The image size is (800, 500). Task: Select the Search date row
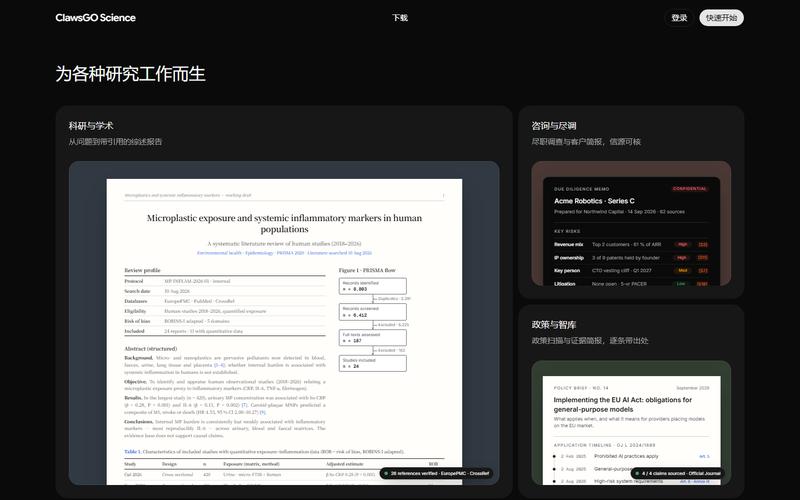coord(224,291)
